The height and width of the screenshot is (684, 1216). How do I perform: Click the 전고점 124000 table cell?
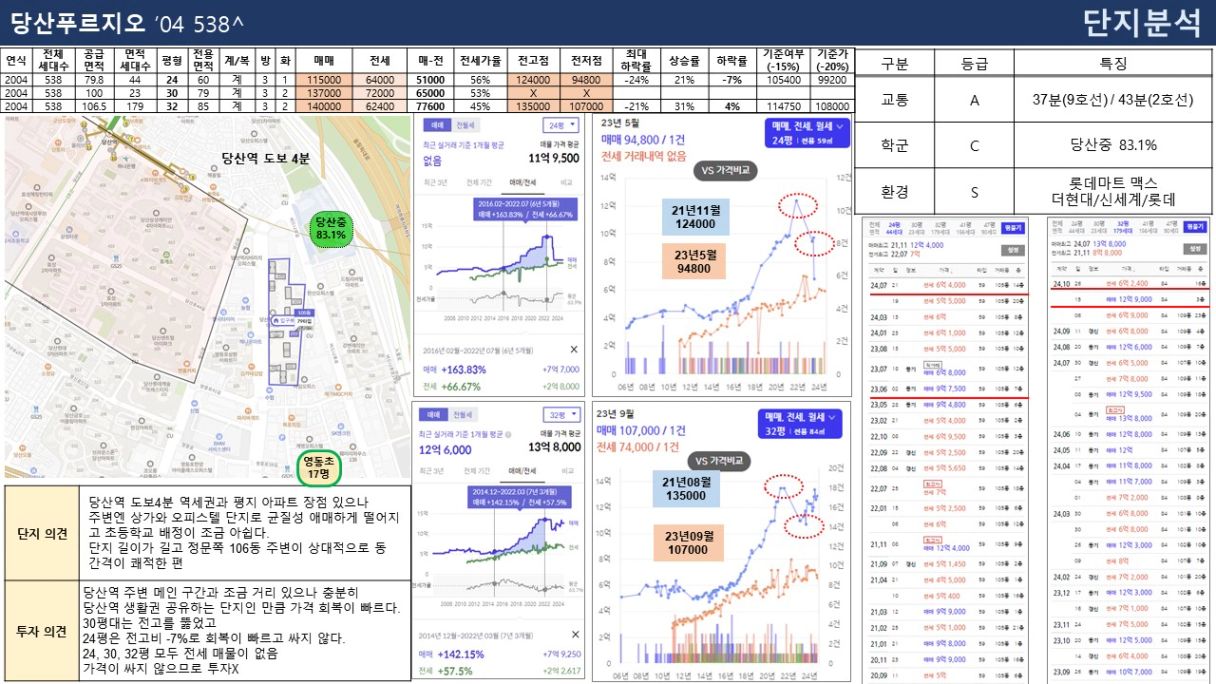tap(533, 79)
